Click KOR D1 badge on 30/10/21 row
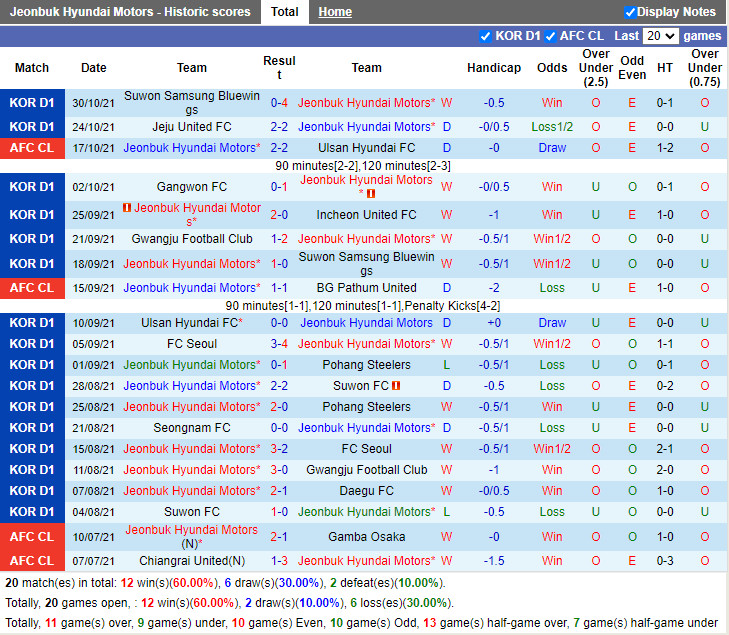 click(x=32, y=103)
